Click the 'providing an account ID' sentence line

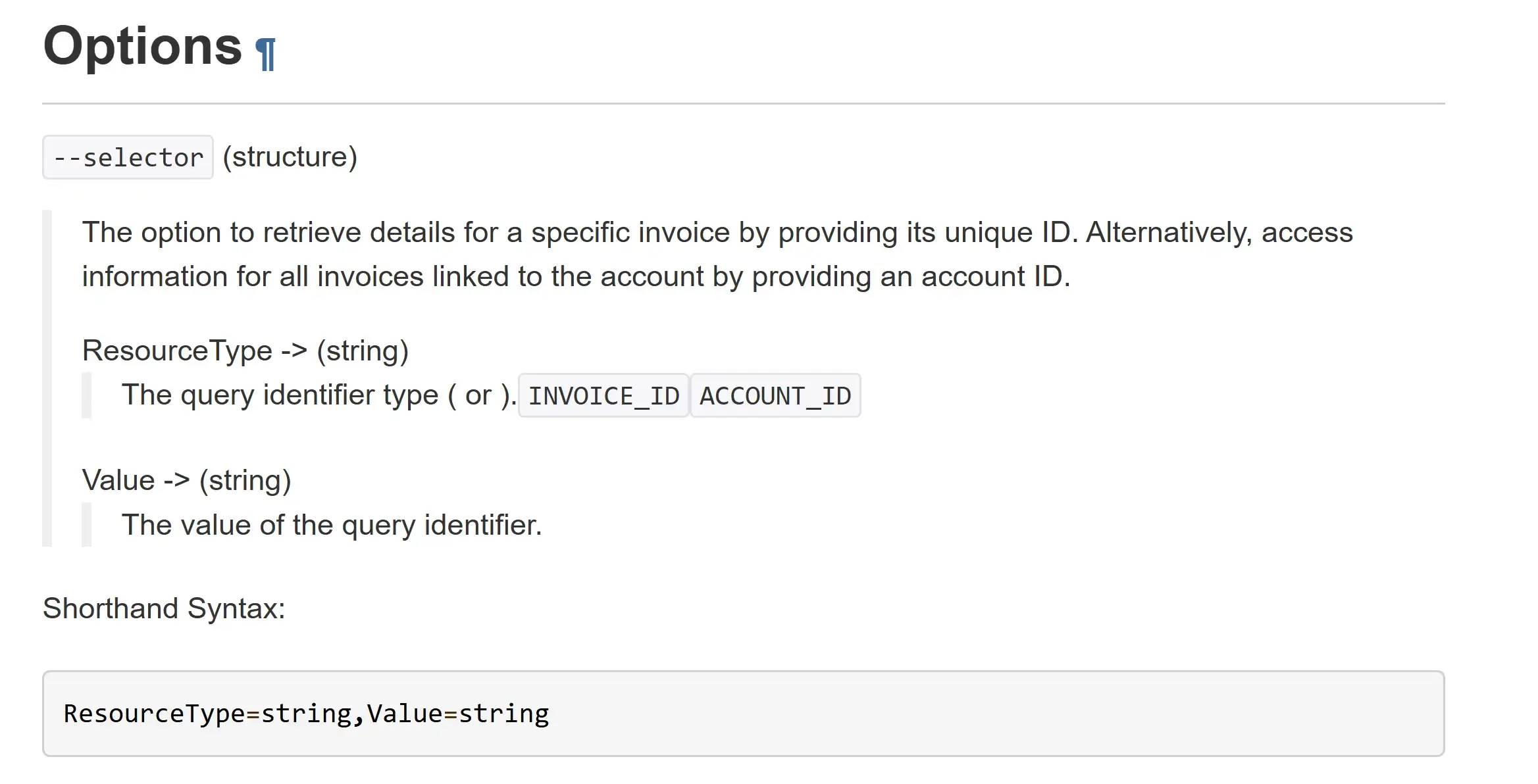pos(577,277)
